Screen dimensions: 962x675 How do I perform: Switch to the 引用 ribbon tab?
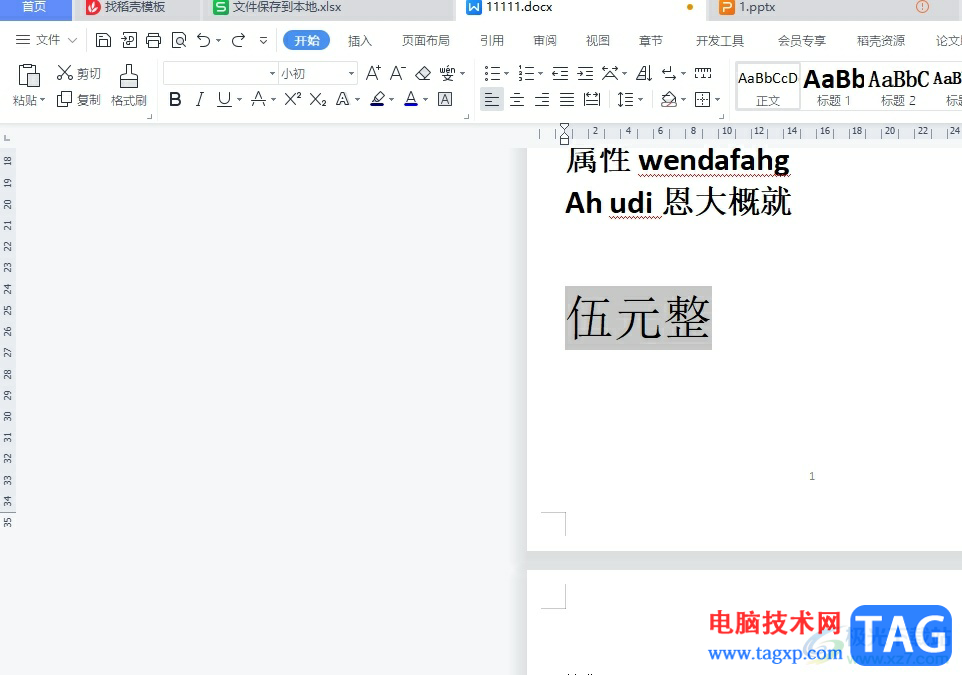[x=492, y=40]
